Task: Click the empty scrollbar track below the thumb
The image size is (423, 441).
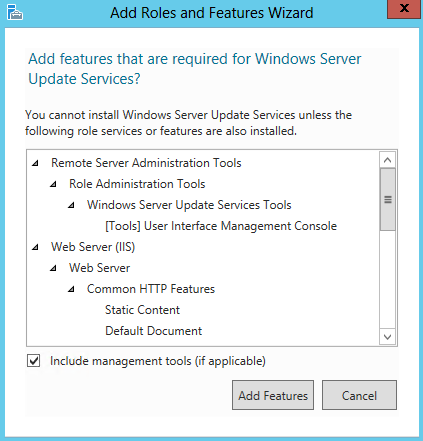Action: (387, 280)
